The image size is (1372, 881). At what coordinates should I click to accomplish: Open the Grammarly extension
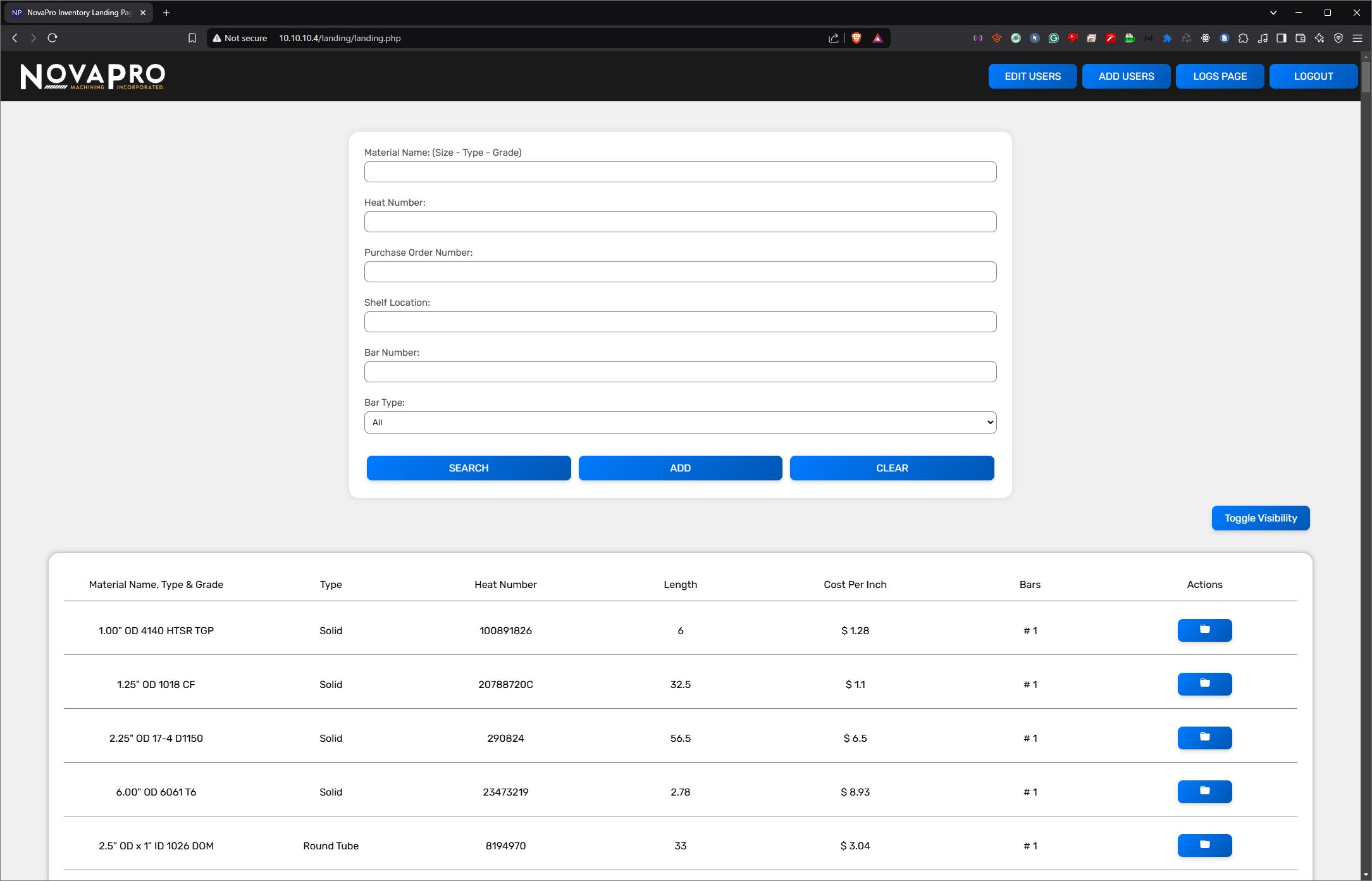tap(1054, 38)
